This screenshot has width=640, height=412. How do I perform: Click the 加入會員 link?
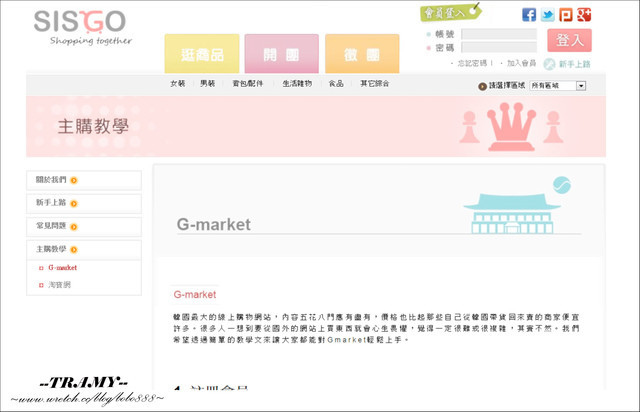click(x=521, y=63)
